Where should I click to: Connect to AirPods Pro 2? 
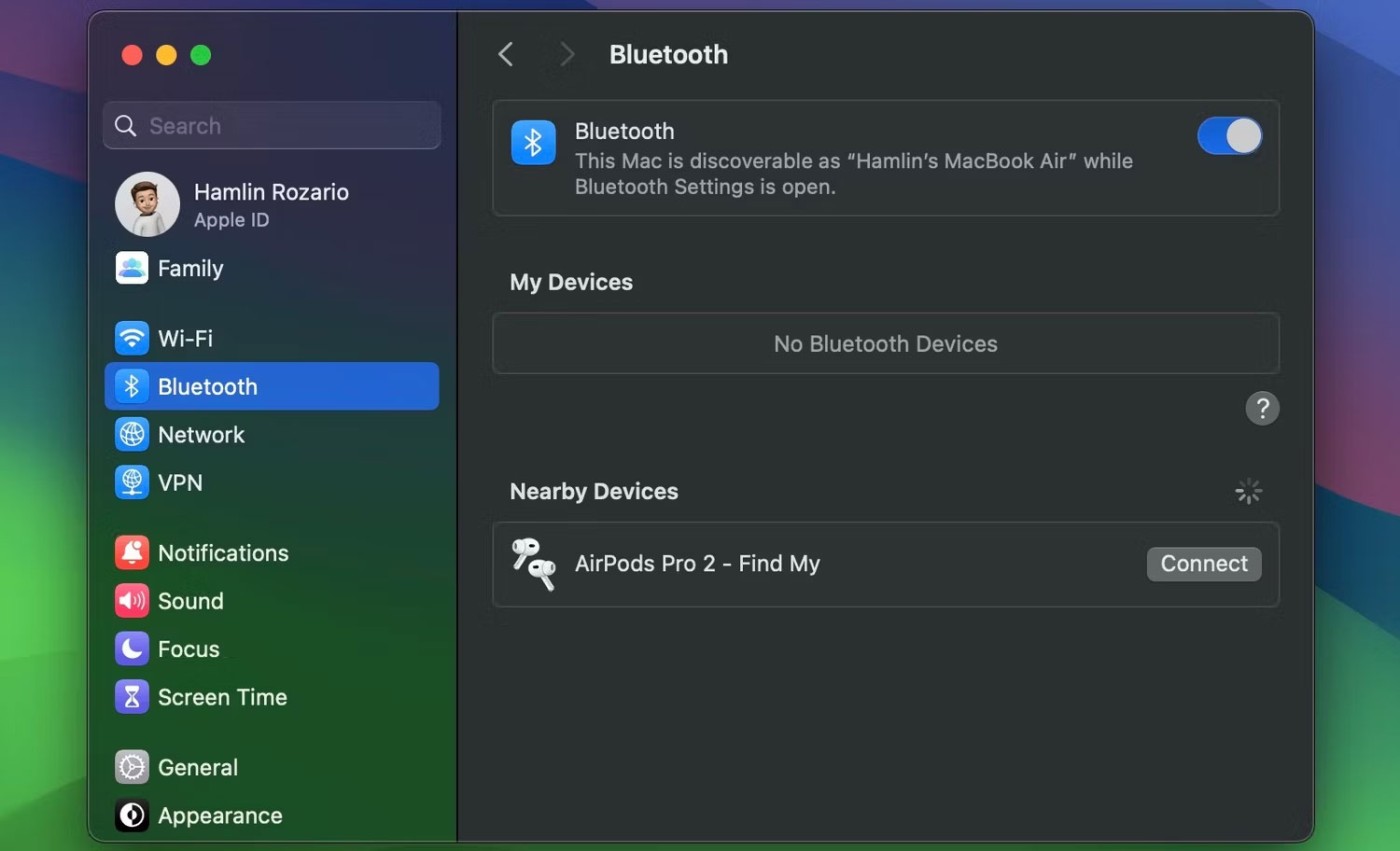pyautogui.click(x=1203, y=564)
